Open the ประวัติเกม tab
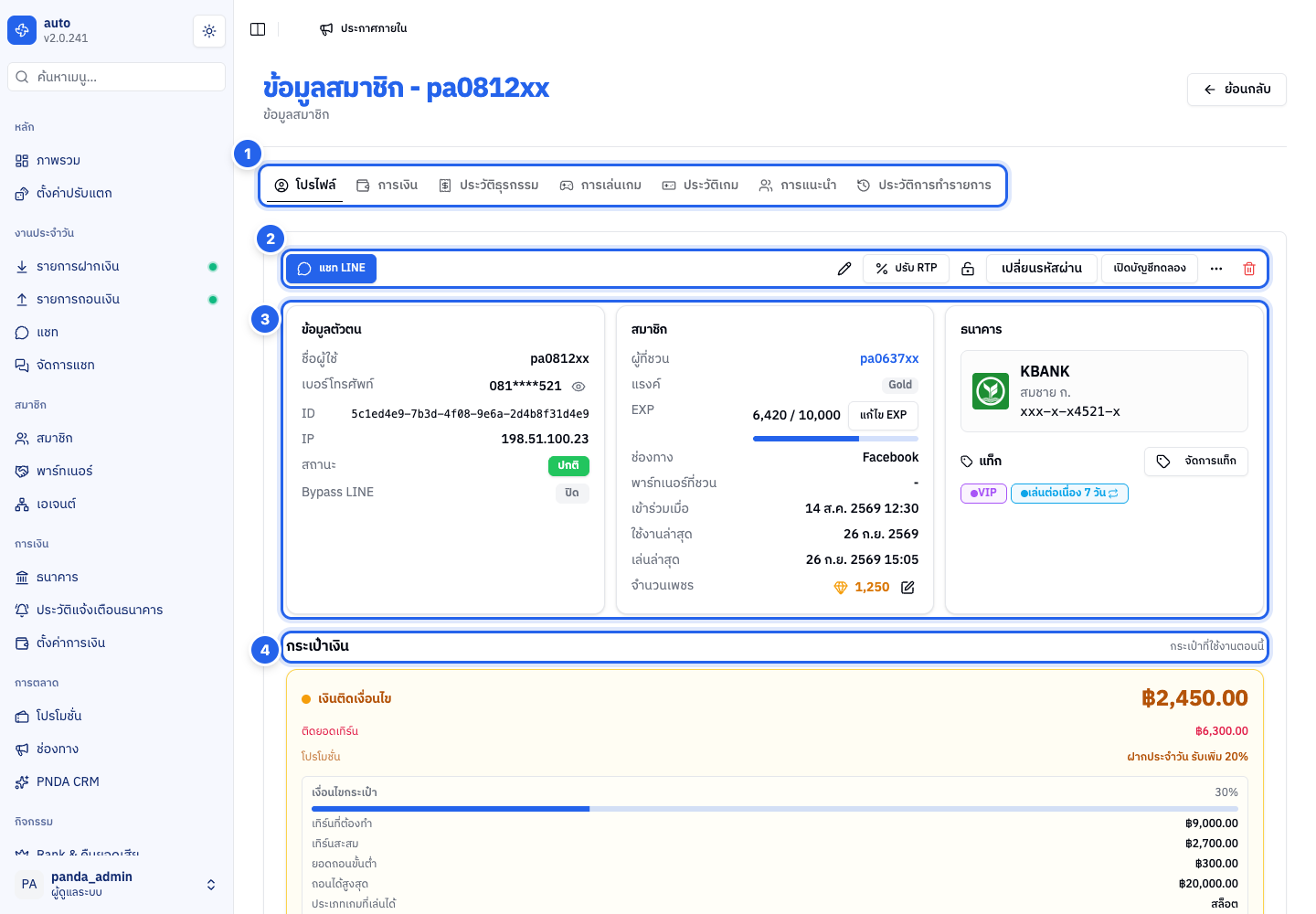Image resolution: width=1316 pixels, height=914 pixels. click(700, 186)
